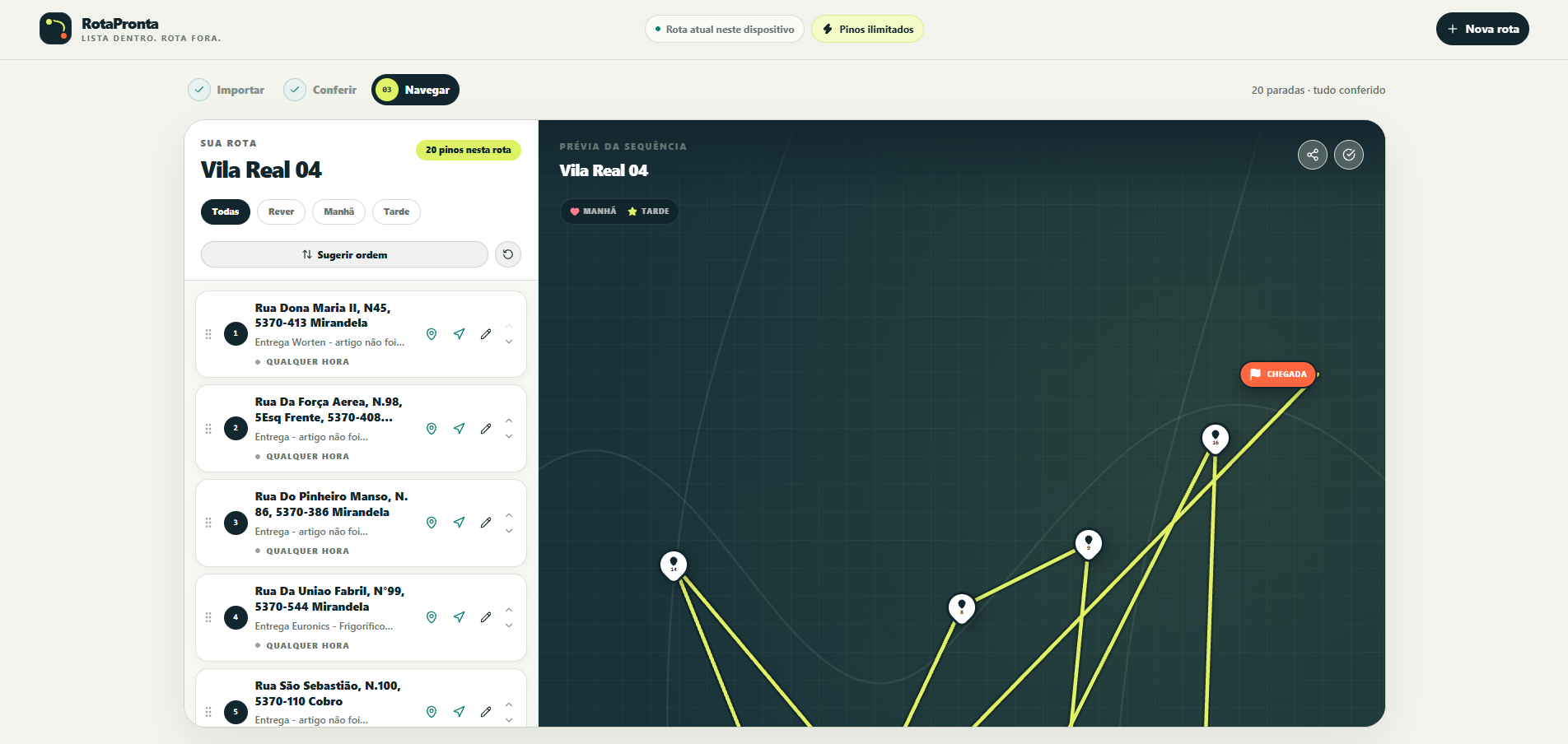The height and width of the screenshot is (744, 1568).
Task: Click the TARDE star legend item
Action: click(x=648, y=212)
